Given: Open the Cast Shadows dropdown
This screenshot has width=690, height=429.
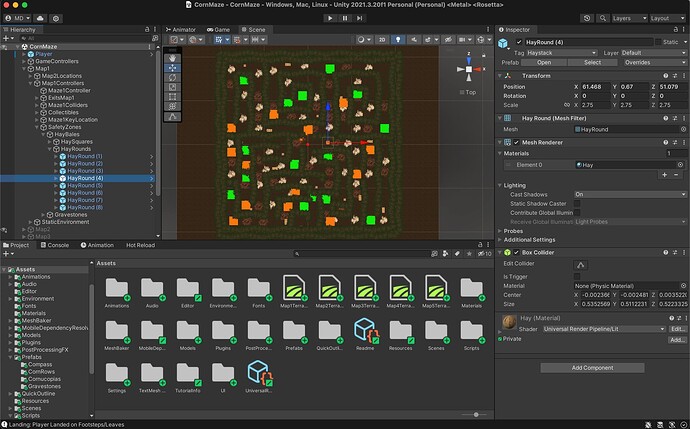Looking at the screenshot, I should 630,194.
